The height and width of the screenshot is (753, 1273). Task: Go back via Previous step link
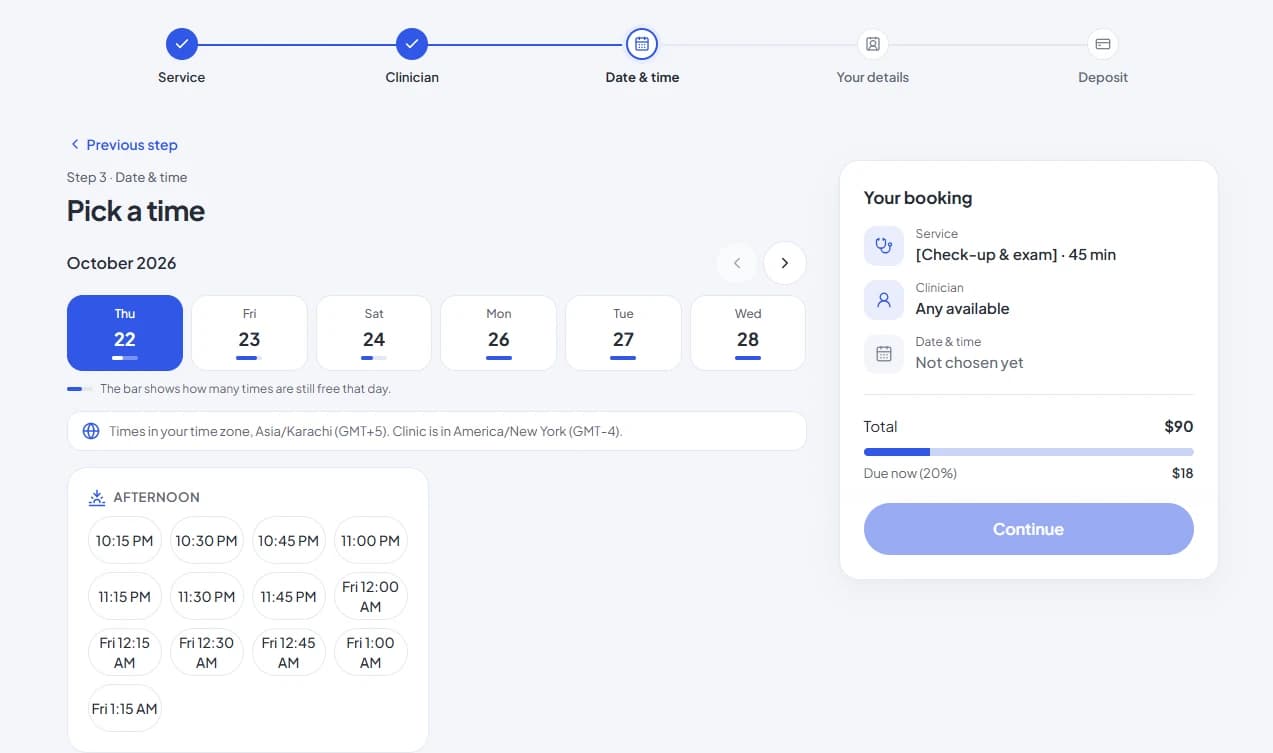(123, 145)
